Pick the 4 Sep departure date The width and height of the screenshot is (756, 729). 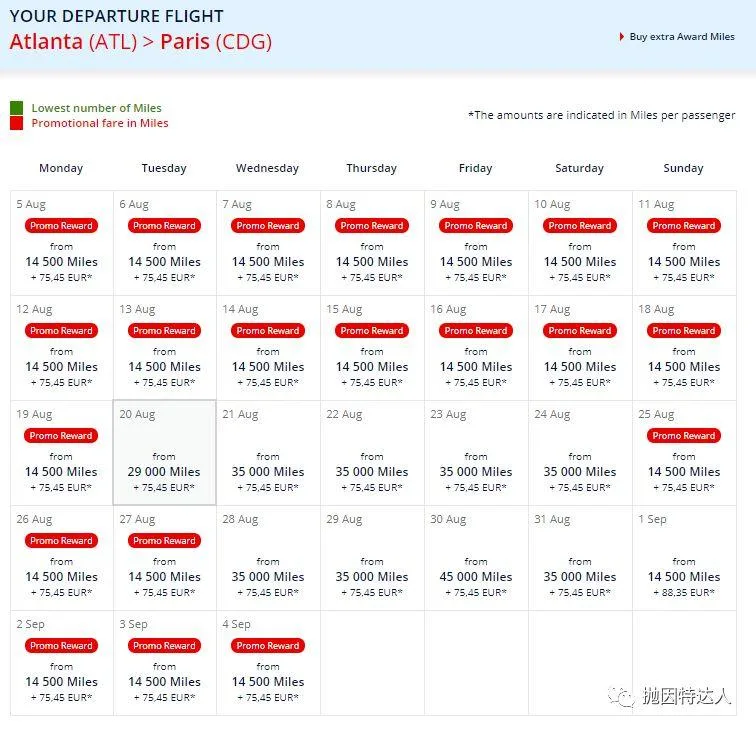coord(268,663)
